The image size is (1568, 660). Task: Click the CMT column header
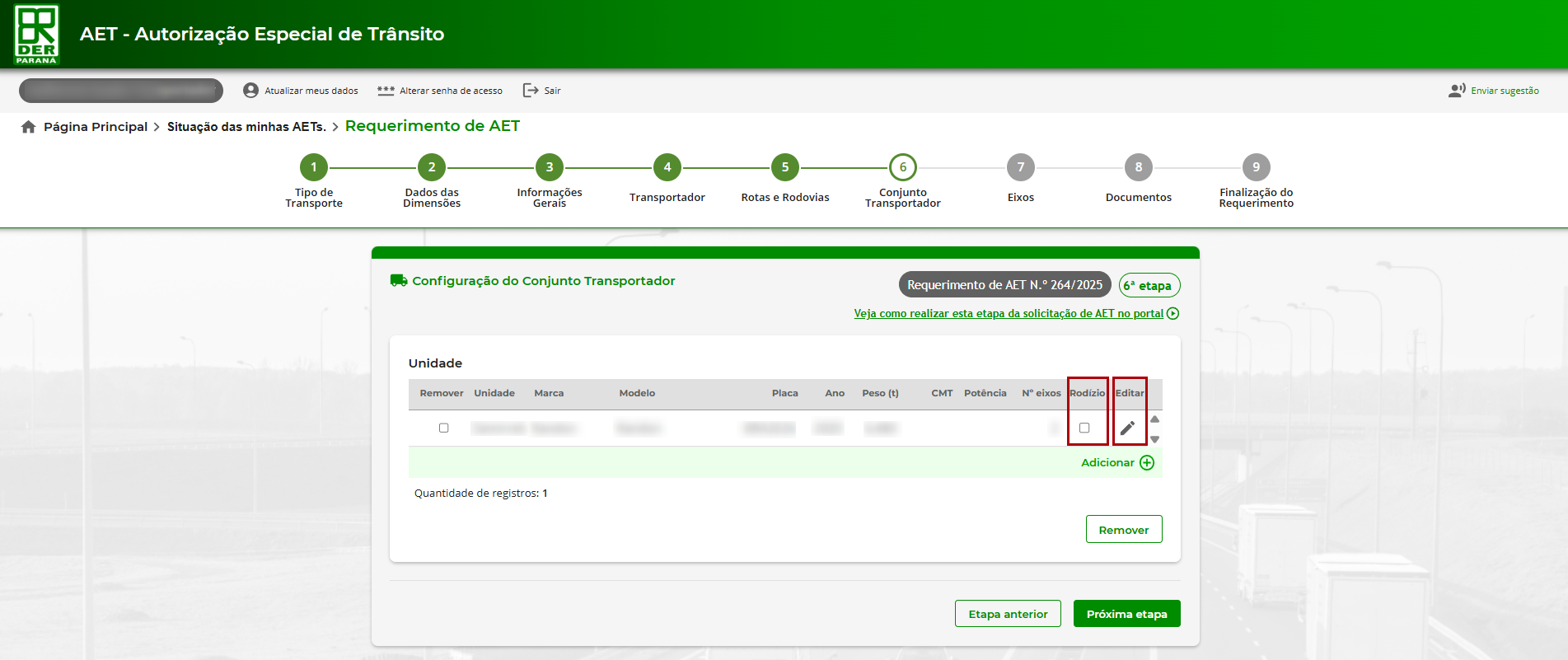(942, 394)
